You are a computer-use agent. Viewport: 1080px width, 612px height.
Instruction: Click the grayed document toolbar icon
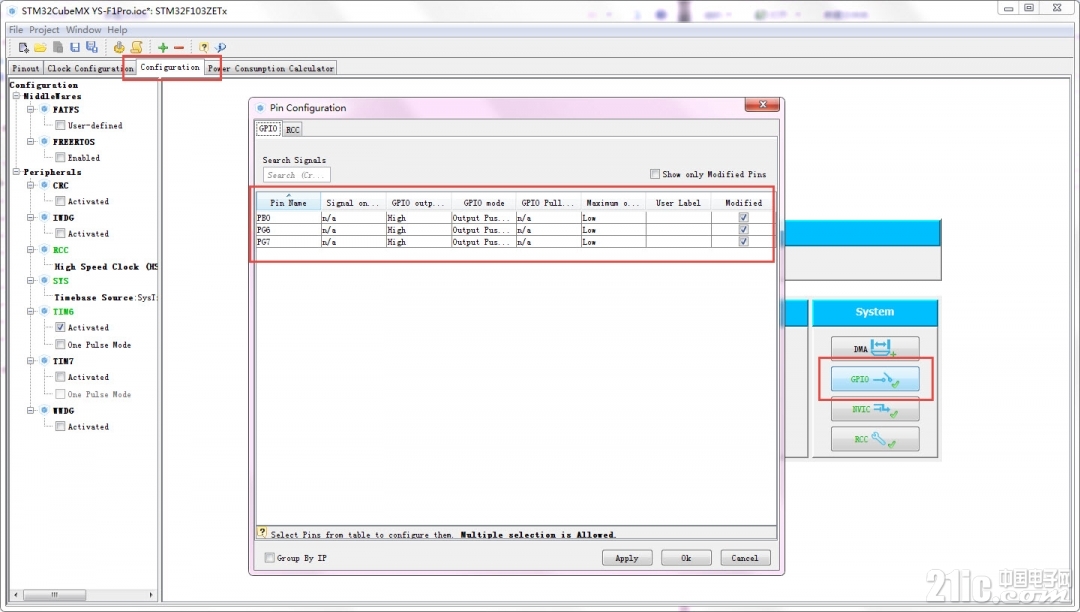[58, 48]
